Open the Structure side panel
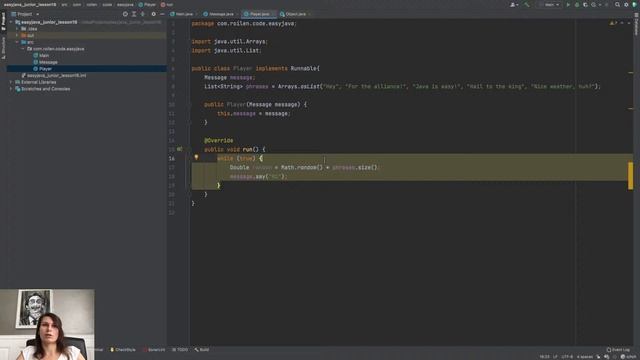Screen dimensions: 640x360 (x=3, y=48)
